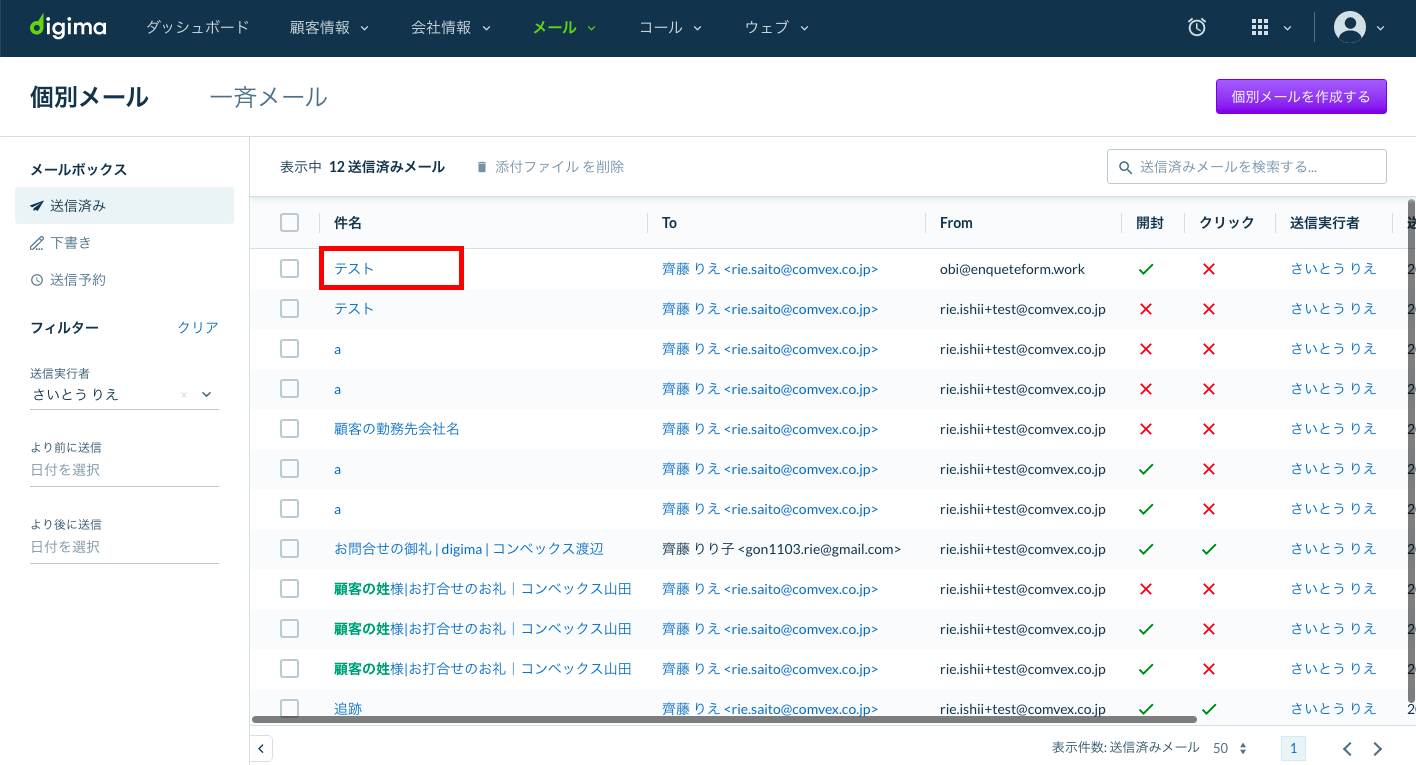Tick checkbox for 顧客の勤務先会社名 row
The height and width of the screenshot is (765, 1416).
click(290, 428)
